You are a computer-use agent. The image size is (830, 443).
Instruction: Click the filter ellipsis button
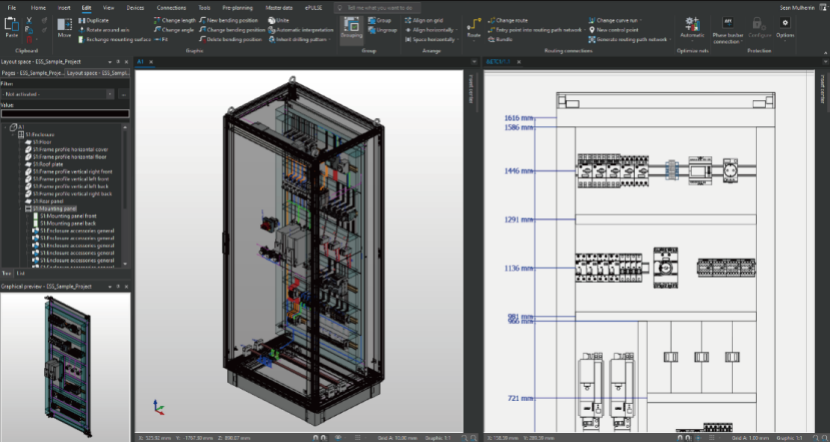123,94
